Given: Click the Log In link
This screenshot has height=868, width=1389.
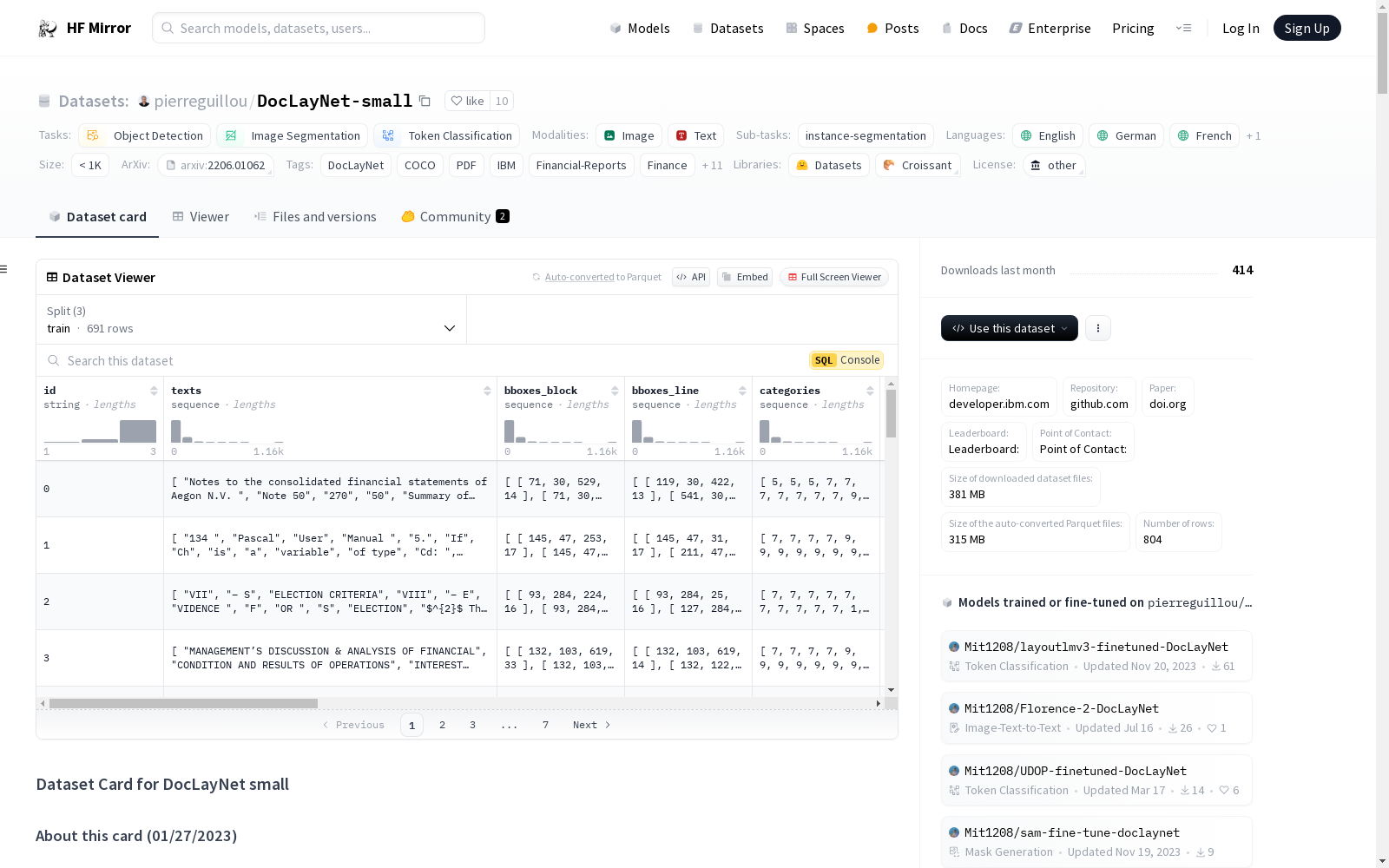Looking at the screenshot, I should click(1241, 29).
